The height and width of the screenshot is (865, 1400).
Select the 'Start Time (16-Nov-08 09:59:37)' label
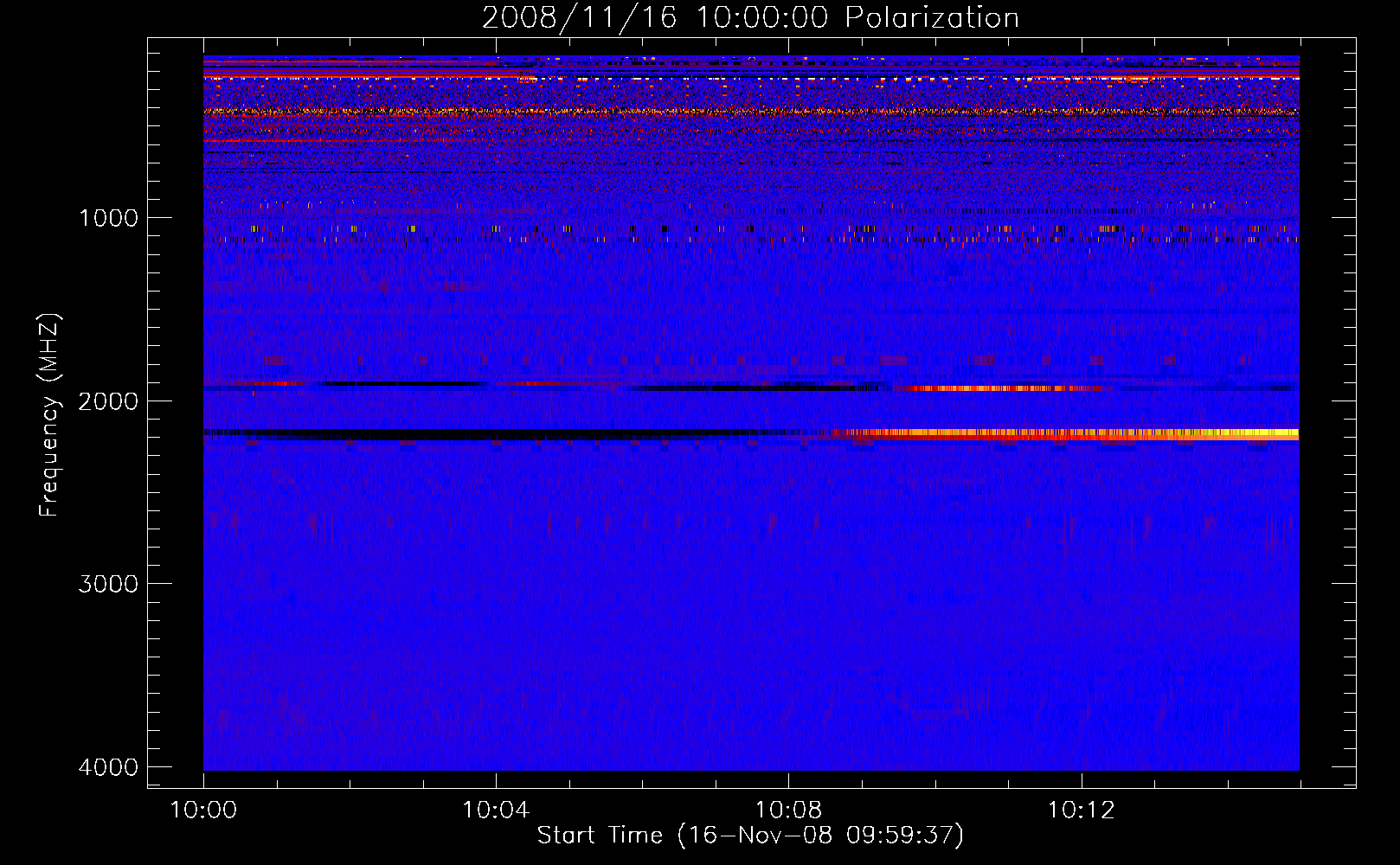750,836
